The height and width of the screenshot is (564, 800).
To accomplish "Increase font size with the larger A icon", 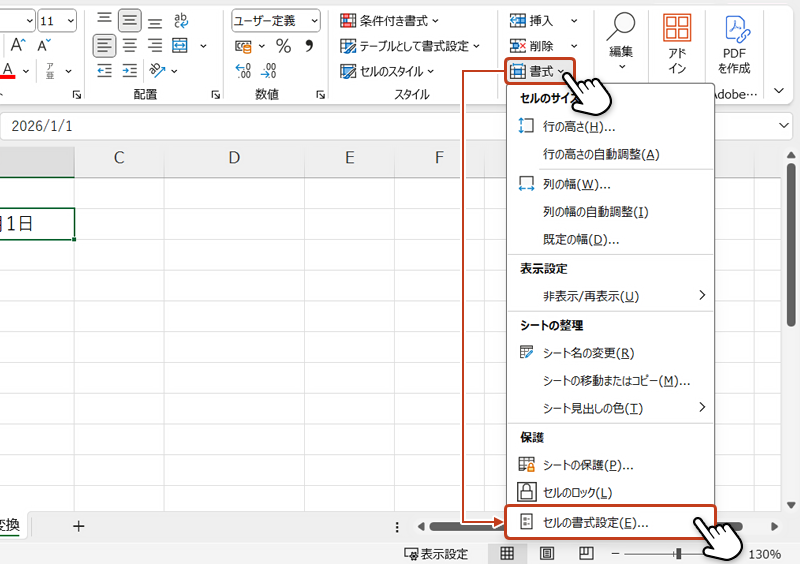I will [18, 45].
